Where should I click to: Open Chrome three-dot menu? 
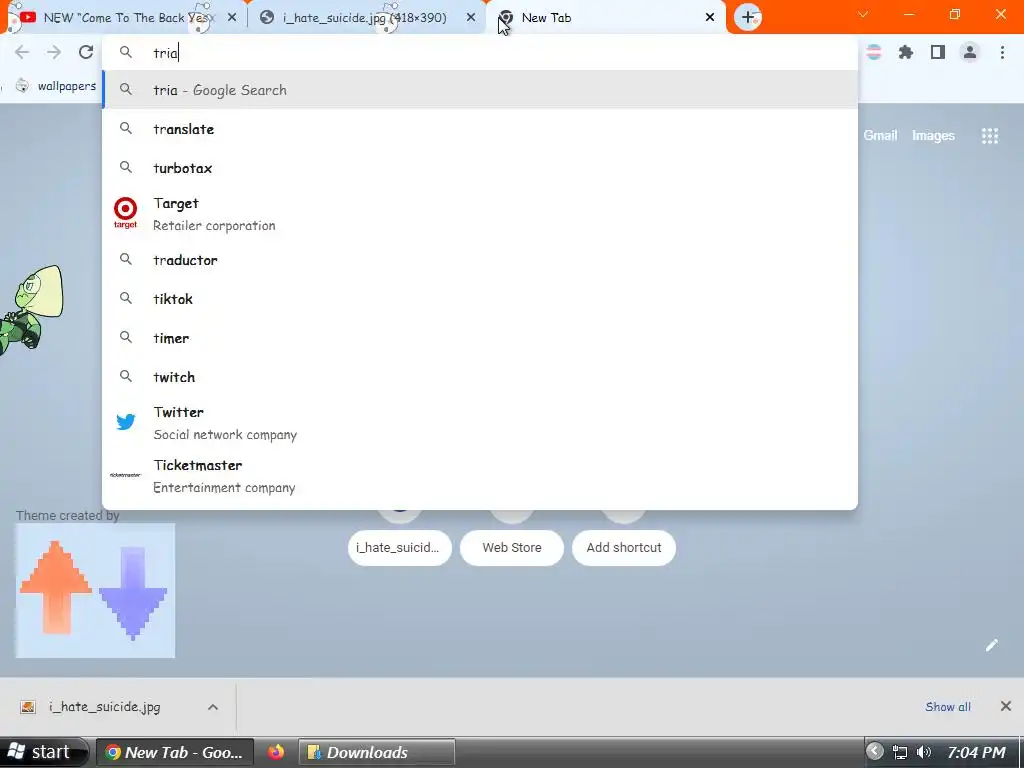coord(1002,52)
